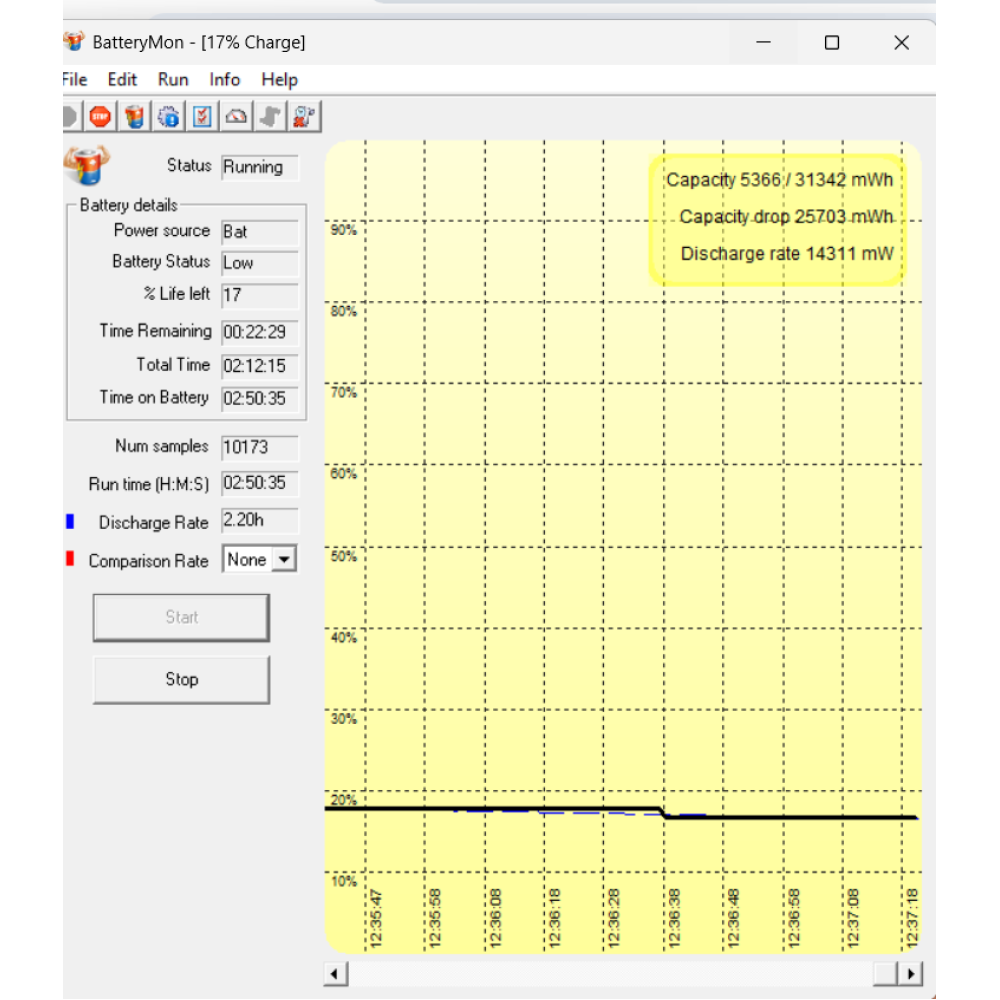Click the Time on Battery value 02:50:35
1000x1000 pixels.
[260, 399]
